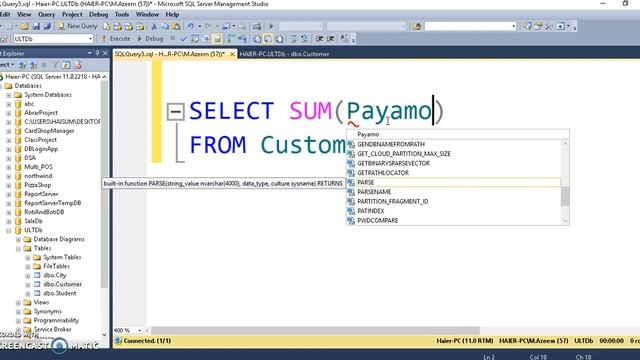Select the dbo.Student table

click(60, 293)
